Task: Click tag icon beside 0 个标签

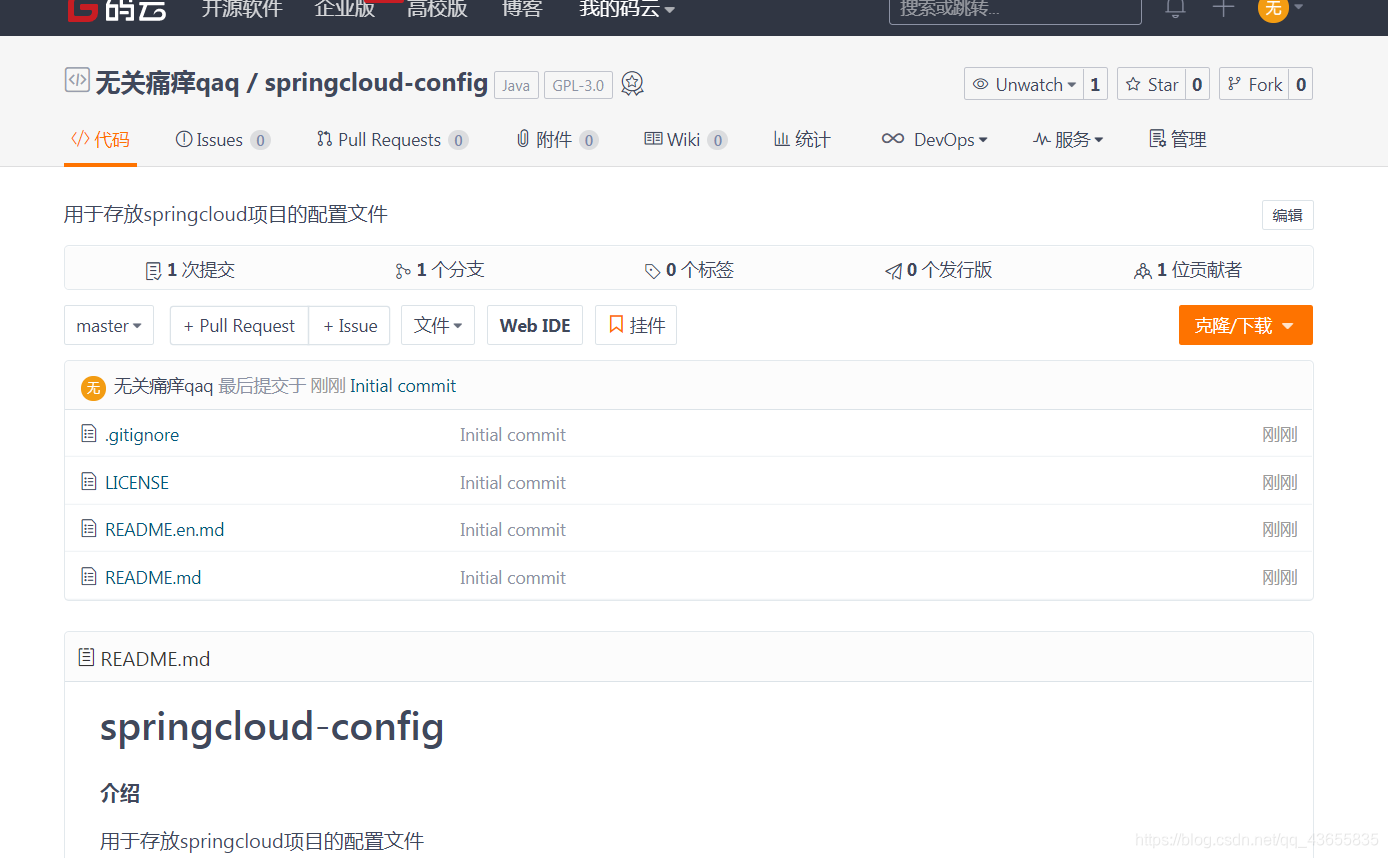Action: [x=653, y=271]
